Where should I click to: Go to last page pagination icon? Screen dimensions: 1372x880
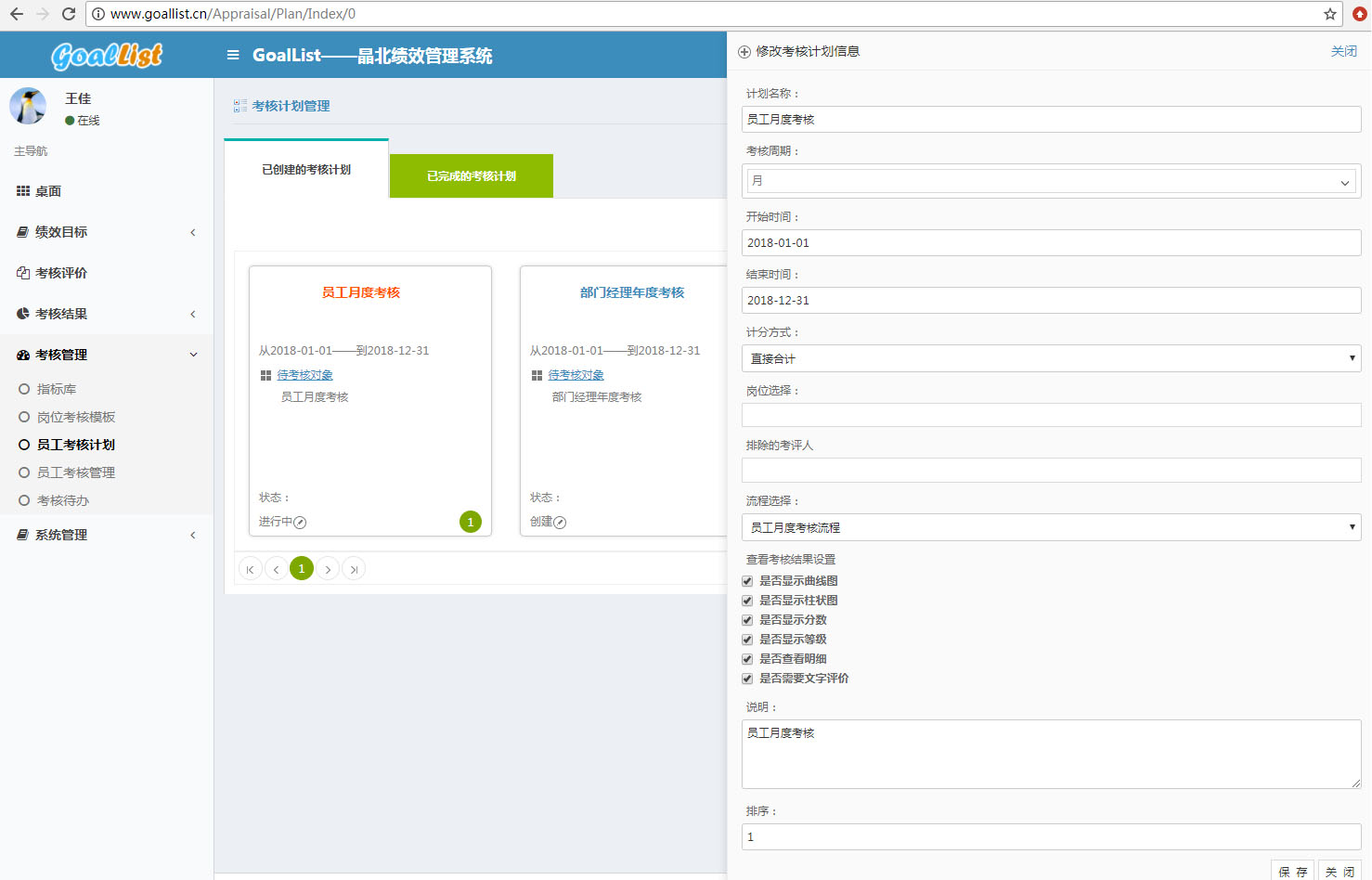(354, 569)
